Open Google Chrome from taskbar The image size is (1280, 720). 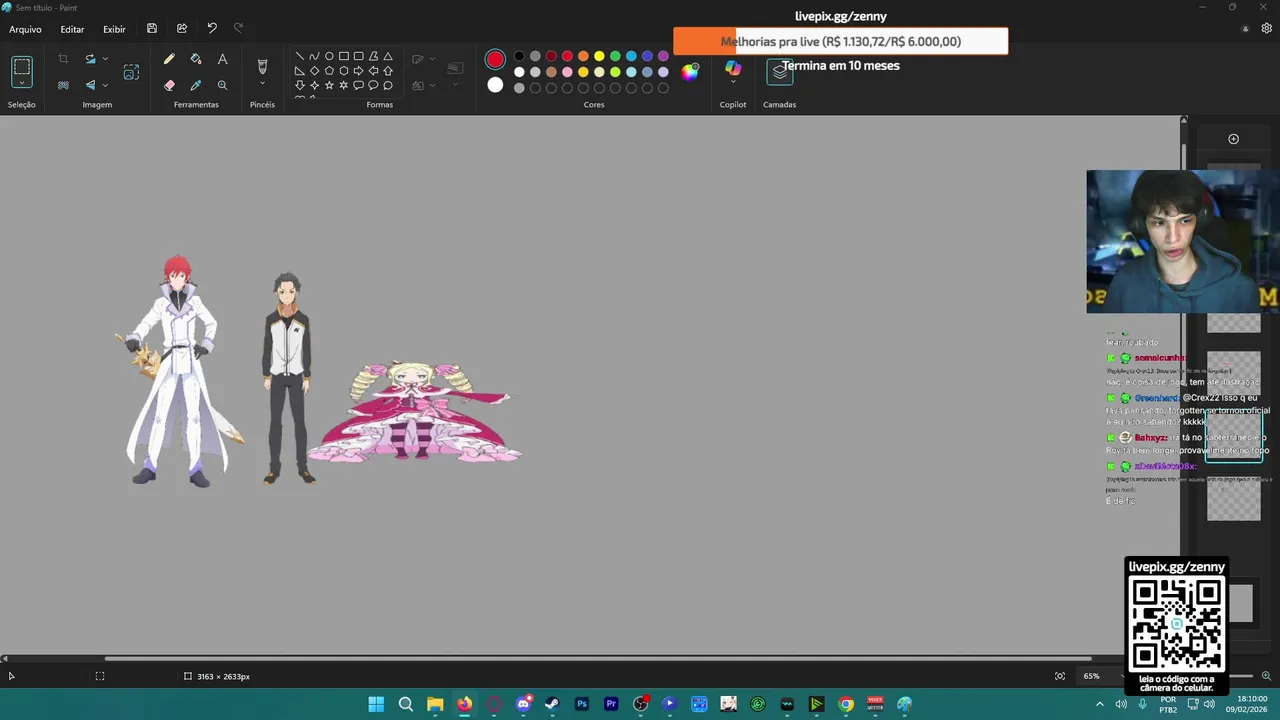(x=846, y=704)
